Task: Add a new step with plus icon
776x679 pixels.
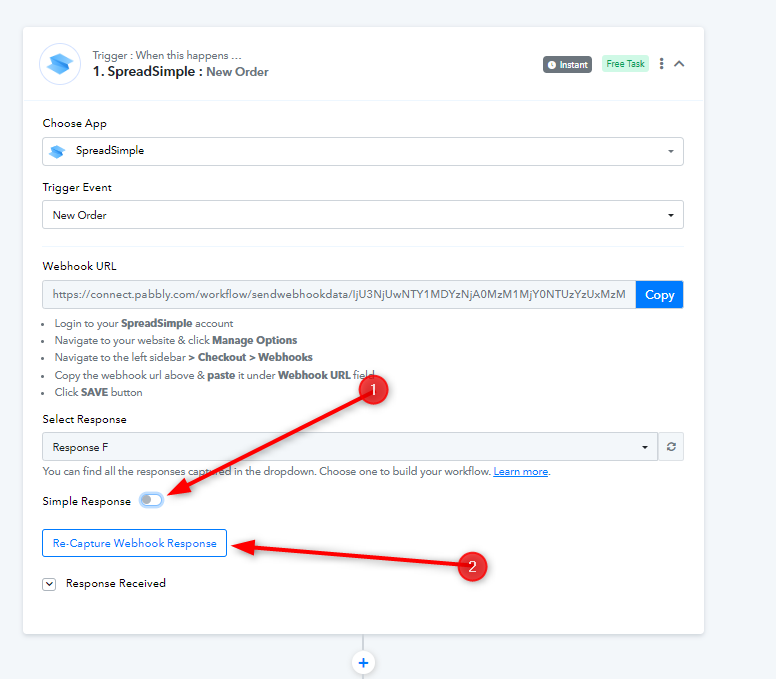Action: pos(363,663)
